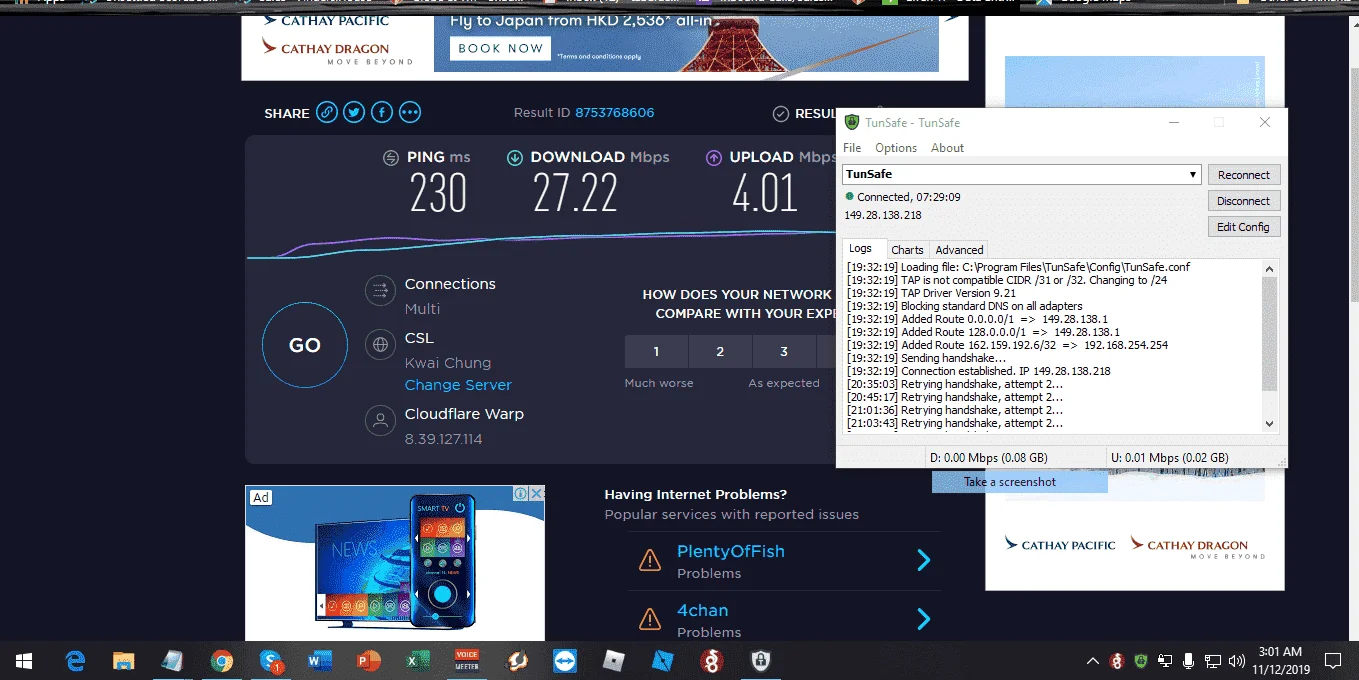Open Google Chrome from taskbar
Image resolution: width=1359 pixels, height=680 pixels.
222,661
